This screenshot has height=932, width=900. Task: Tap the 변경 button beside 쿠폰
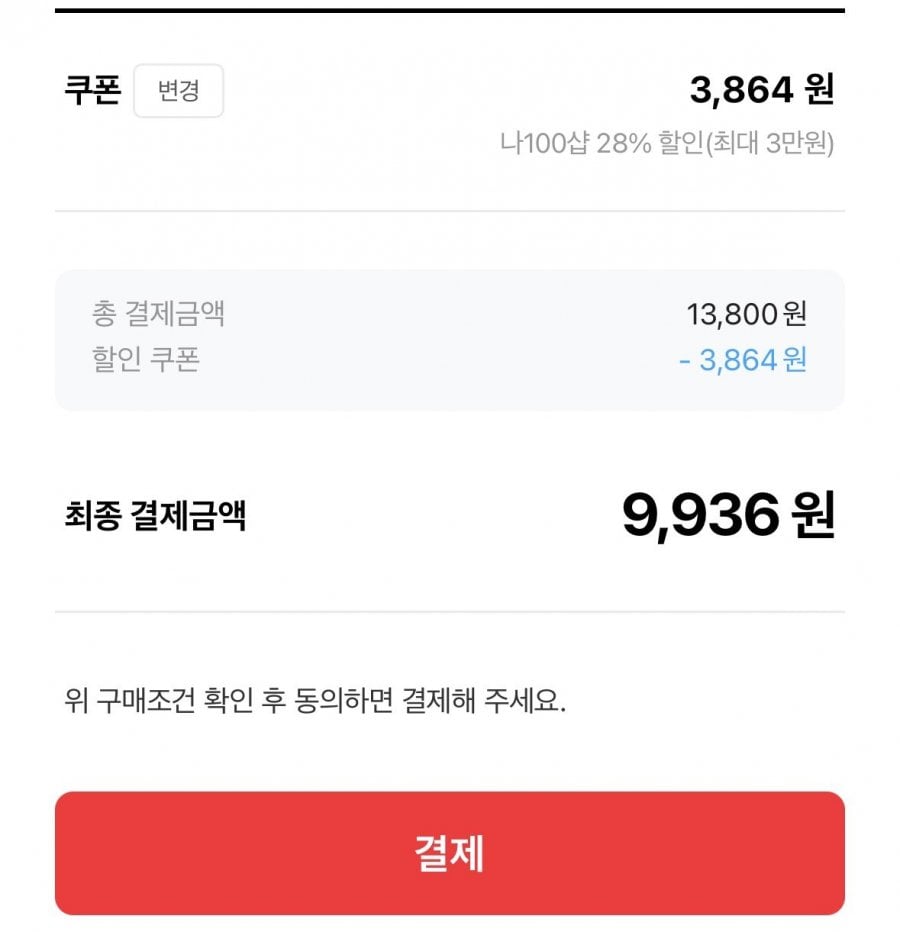click(x=178, y=91)
